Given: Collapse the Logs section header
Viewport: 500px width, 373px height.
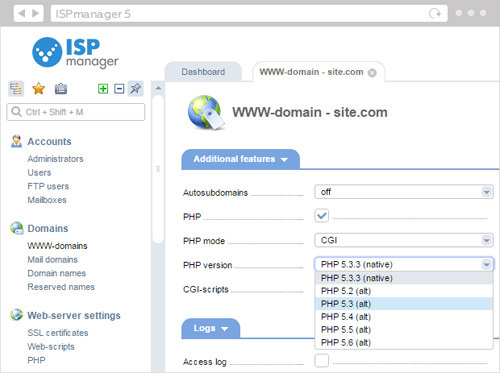Looking at the screenshot, I should [x=211, y=328].
